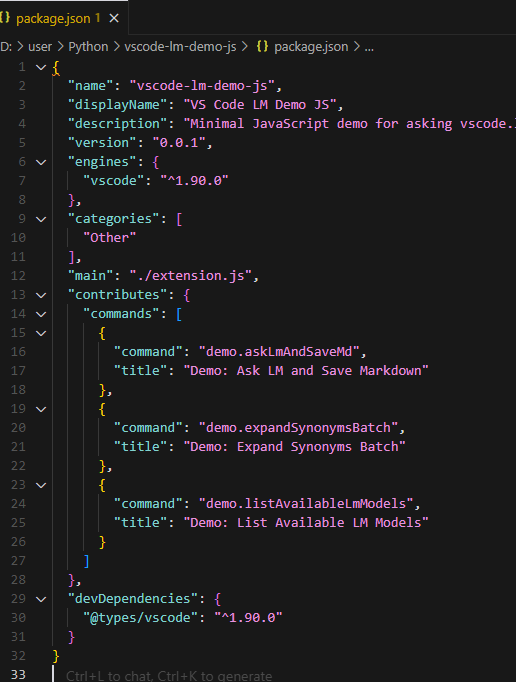Fold the object starting at line 19

click(41, 409)
